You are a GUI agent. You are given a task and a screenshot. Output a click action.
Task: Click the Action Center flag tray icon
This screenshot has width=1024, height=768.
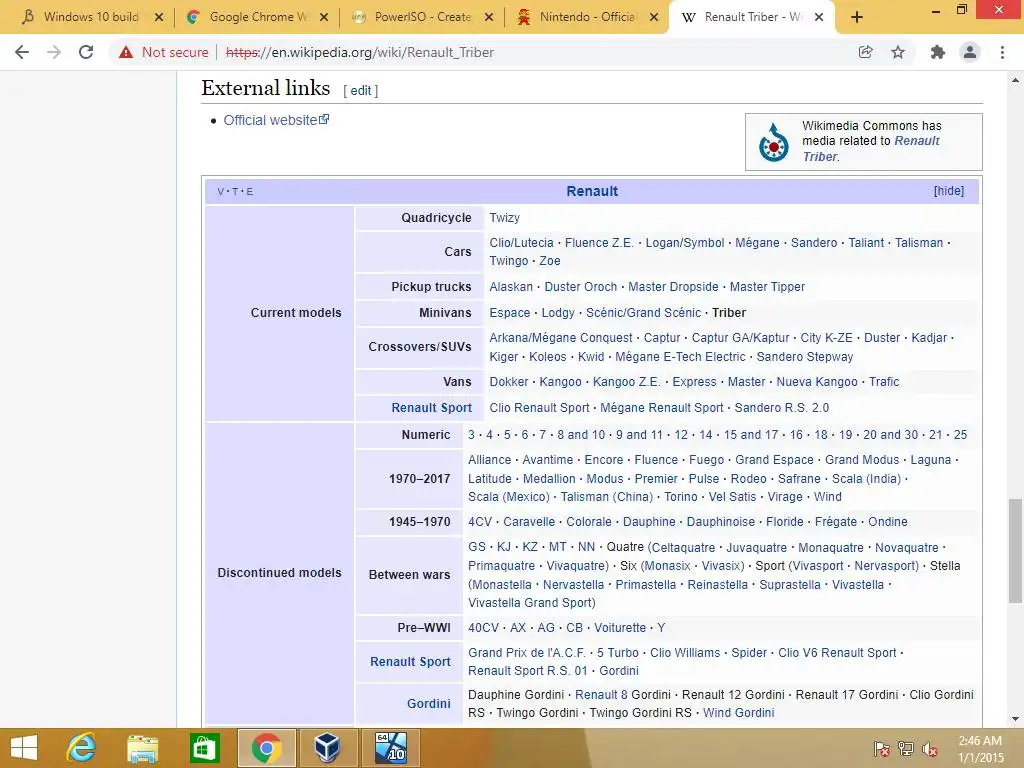tap(881, 749)
